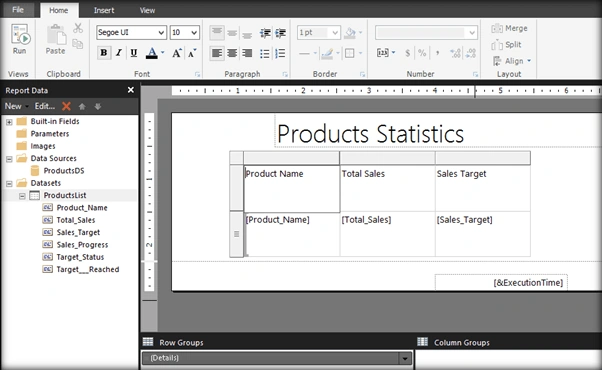602x370 pixels.
Task: Center align paragraph text
Action: coord(232,53)
